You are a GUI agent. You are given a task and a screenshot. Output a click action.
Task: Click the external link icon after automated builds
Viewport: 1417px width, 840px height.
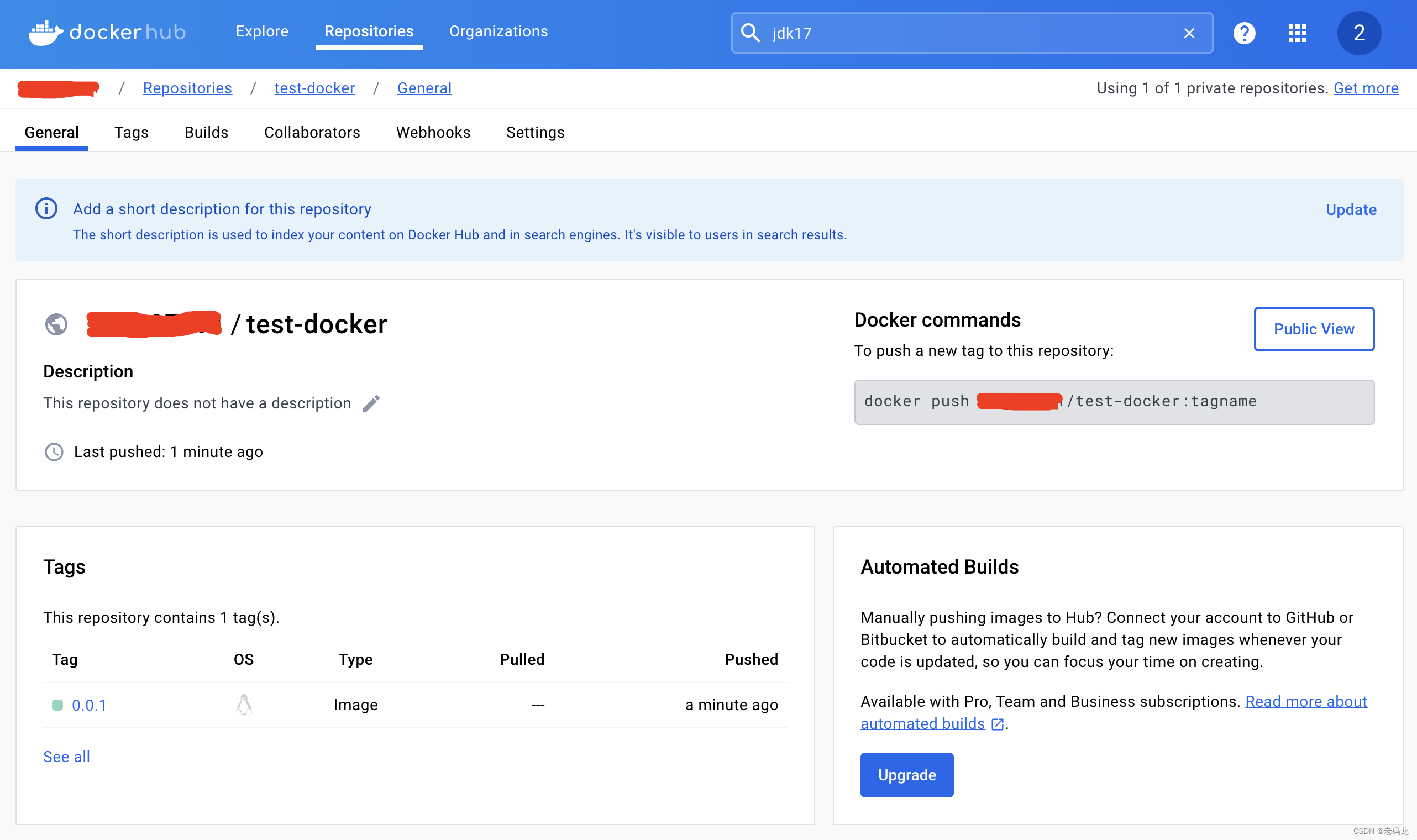tap(997, 724)
